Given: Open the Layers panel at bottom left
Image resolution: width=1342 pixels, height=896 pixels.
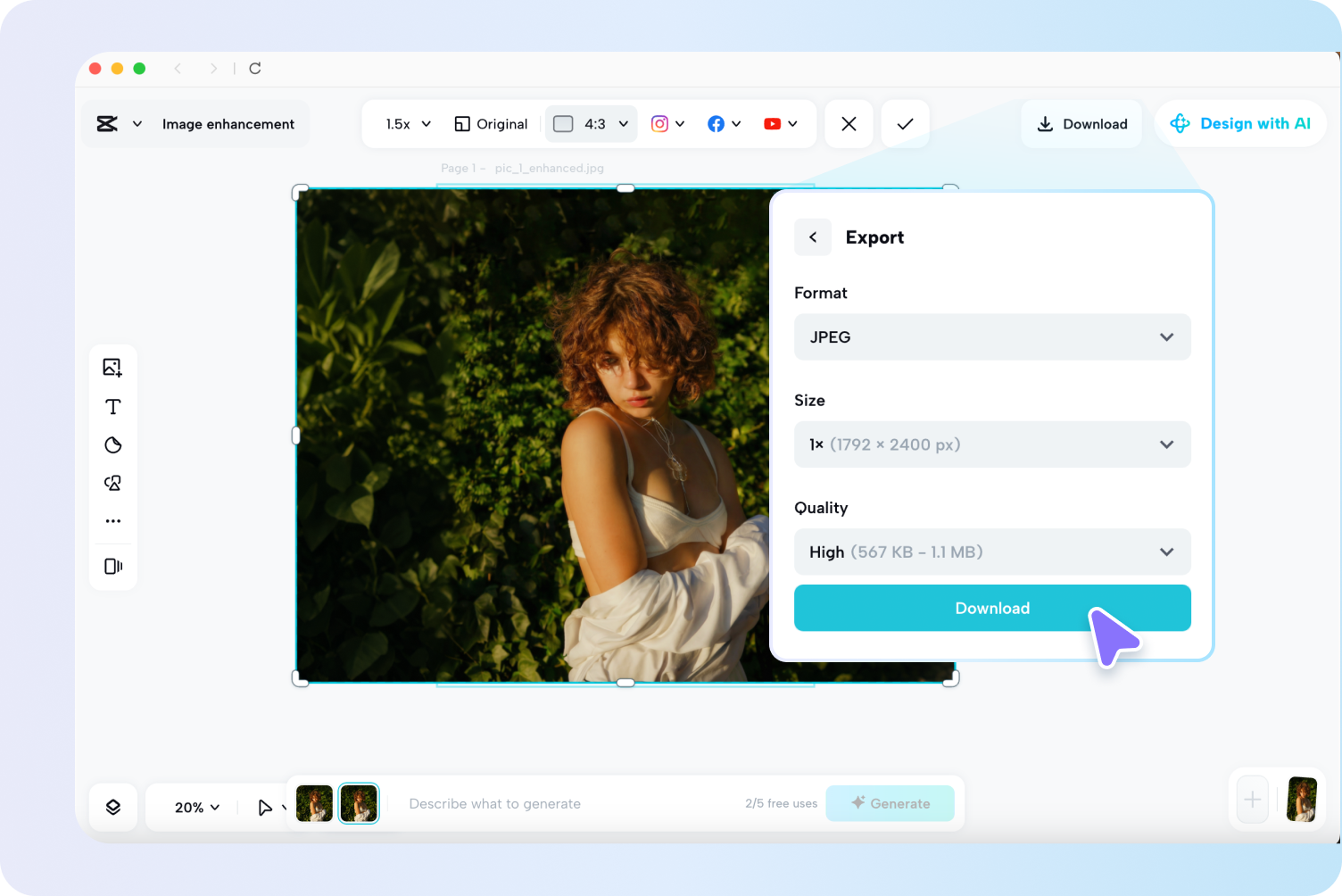Looking at the screenshot, I should [113, 807].
